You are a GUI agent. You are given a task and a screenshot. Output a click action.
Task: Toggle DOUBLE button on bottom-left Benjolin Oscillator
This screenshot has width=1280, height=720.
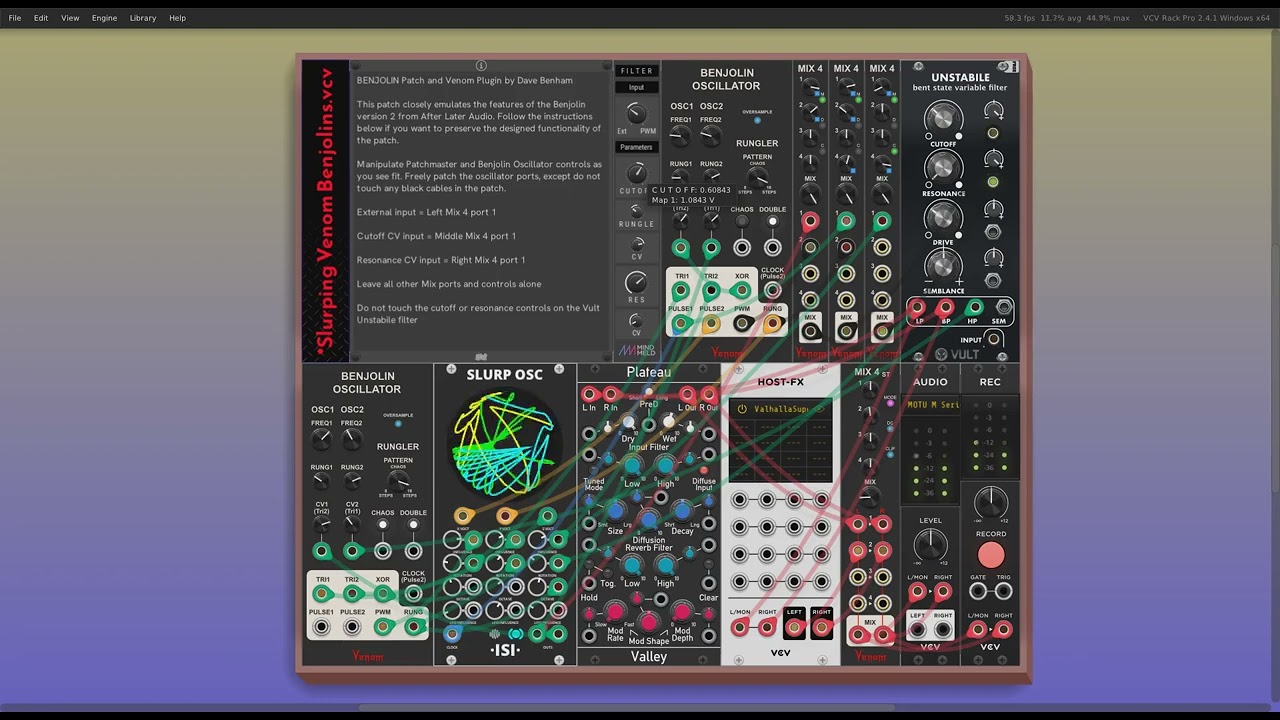[413, 525]
